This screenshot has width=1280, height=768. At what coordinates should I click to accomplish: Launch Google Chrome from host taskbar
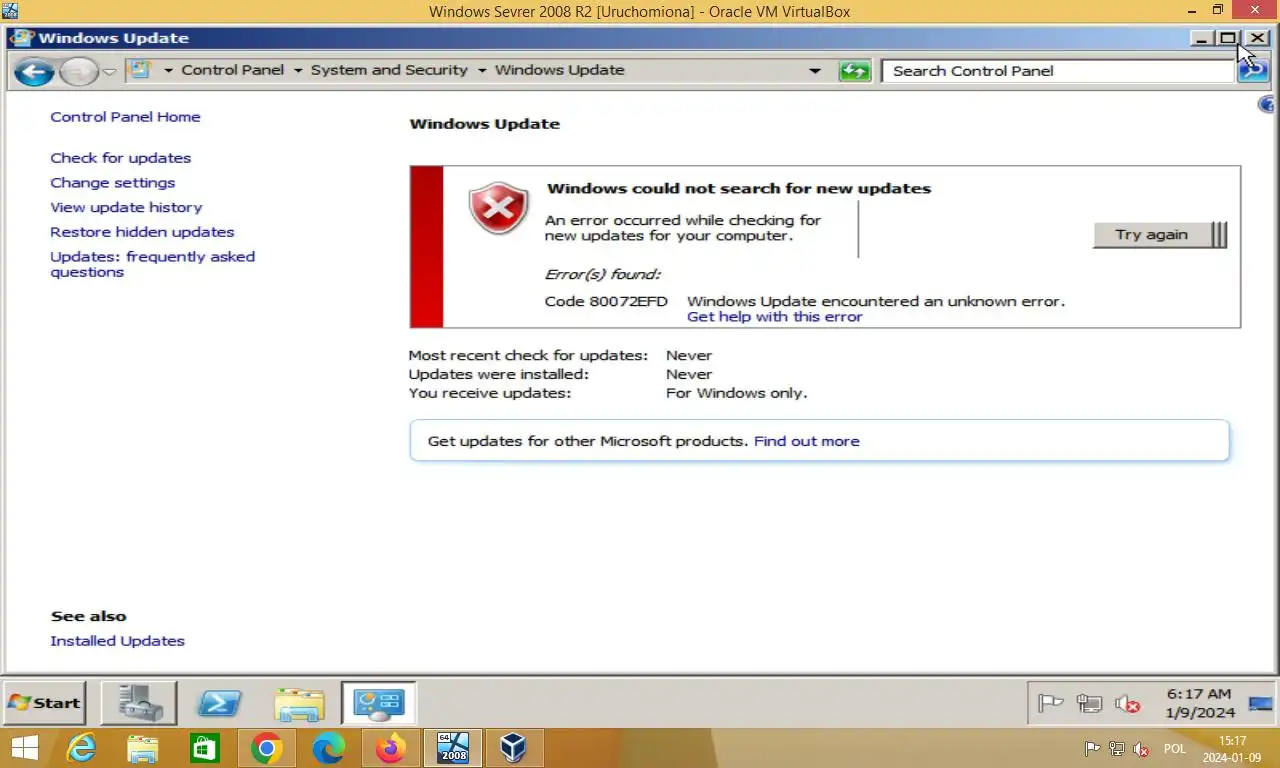(266, 748)
